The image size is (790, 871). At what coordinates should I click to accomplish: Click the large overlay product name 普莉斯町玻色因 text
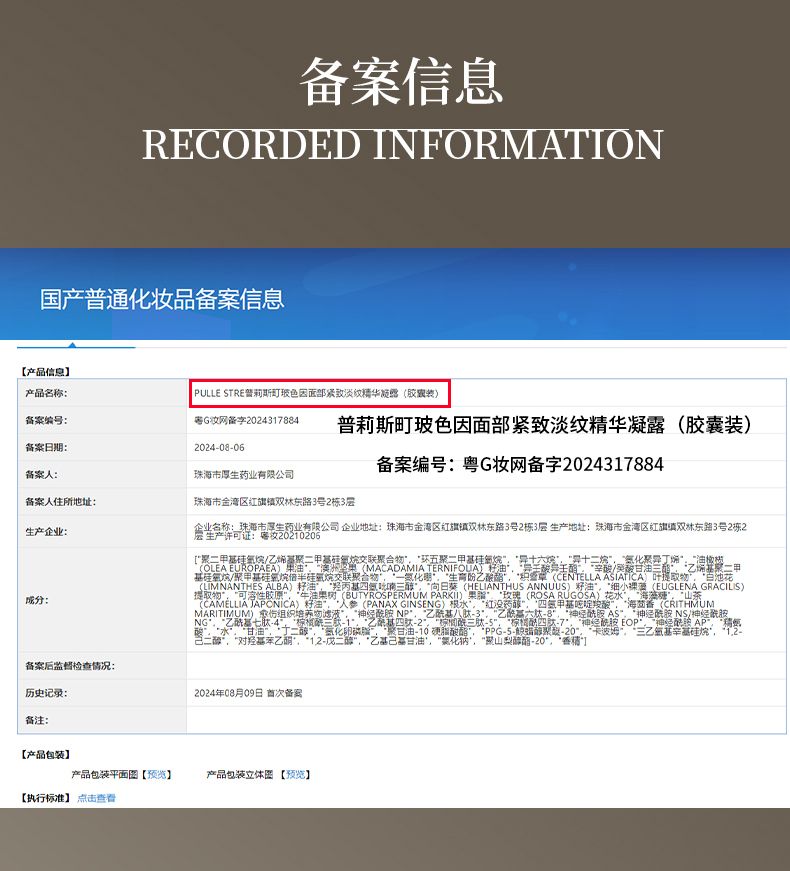coord(545,425)
